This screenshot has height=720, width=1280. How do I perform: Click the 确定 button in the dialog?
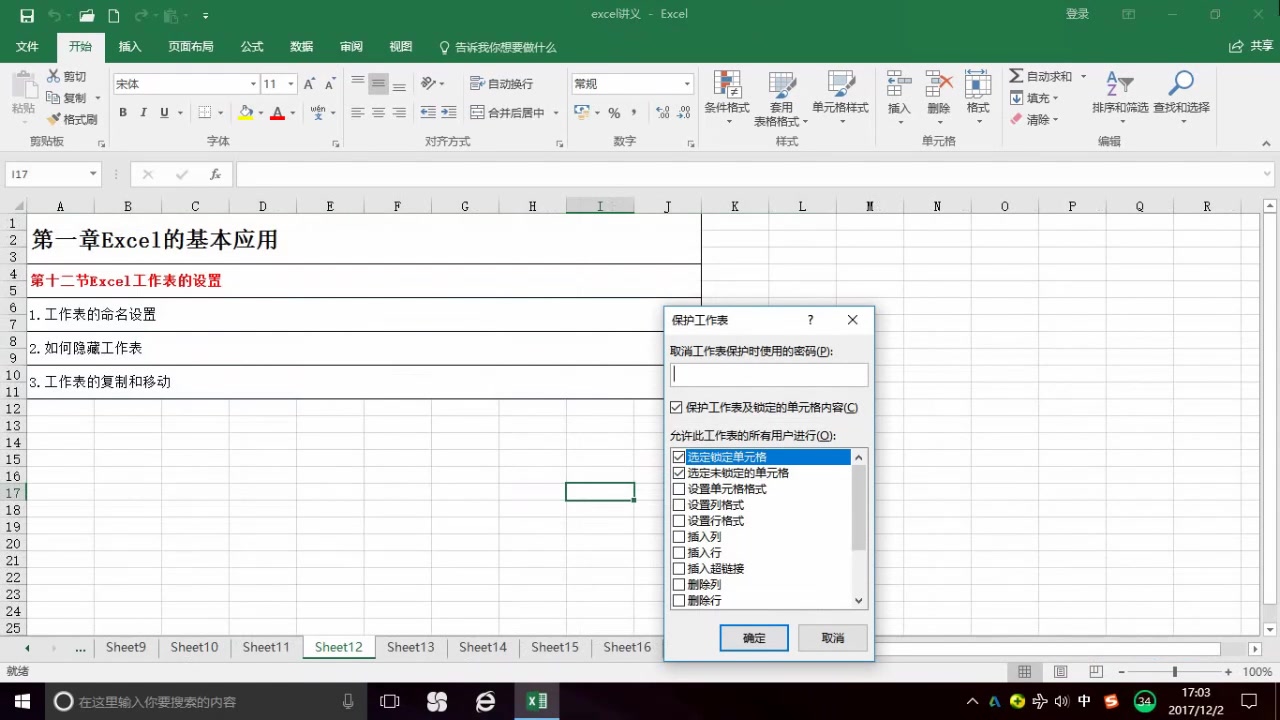(754, 638)
